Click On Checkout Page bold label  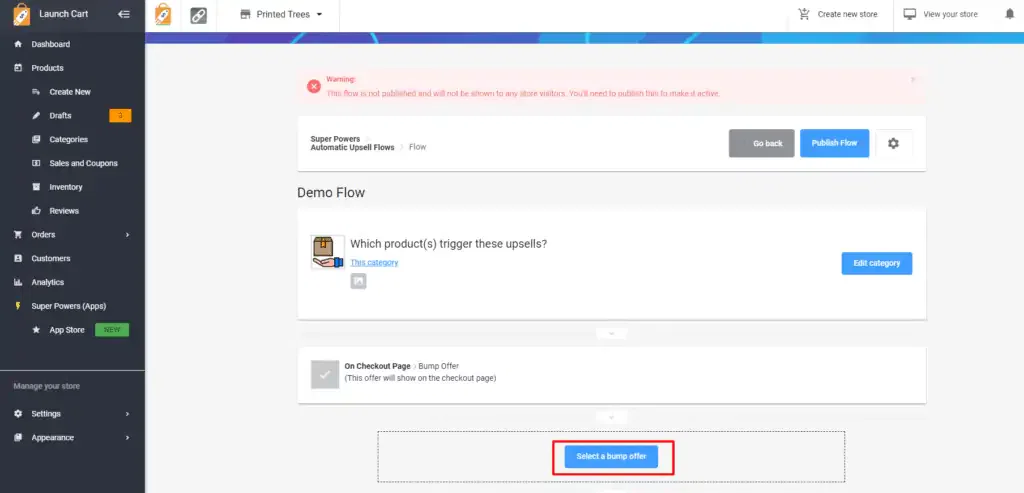point(377,366)
